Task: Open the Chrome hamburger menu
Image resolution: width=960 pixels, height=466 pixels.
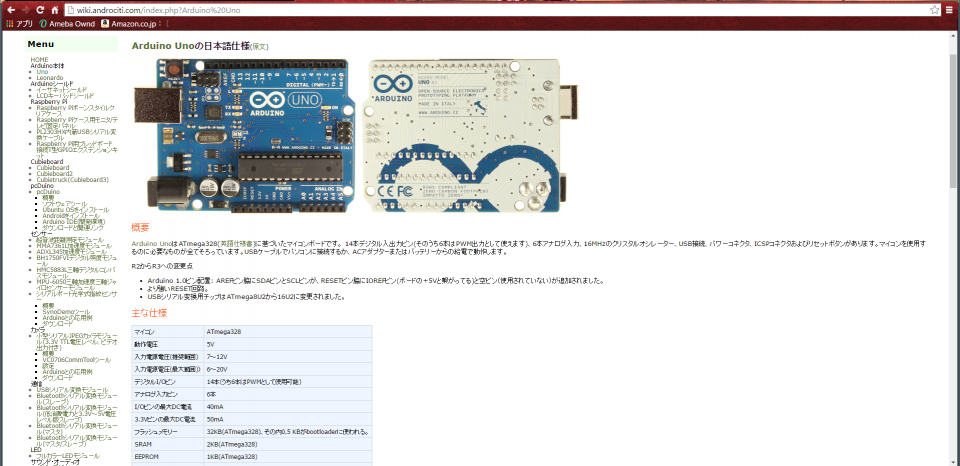Action: pyautogui.click(x=950, y=10)
